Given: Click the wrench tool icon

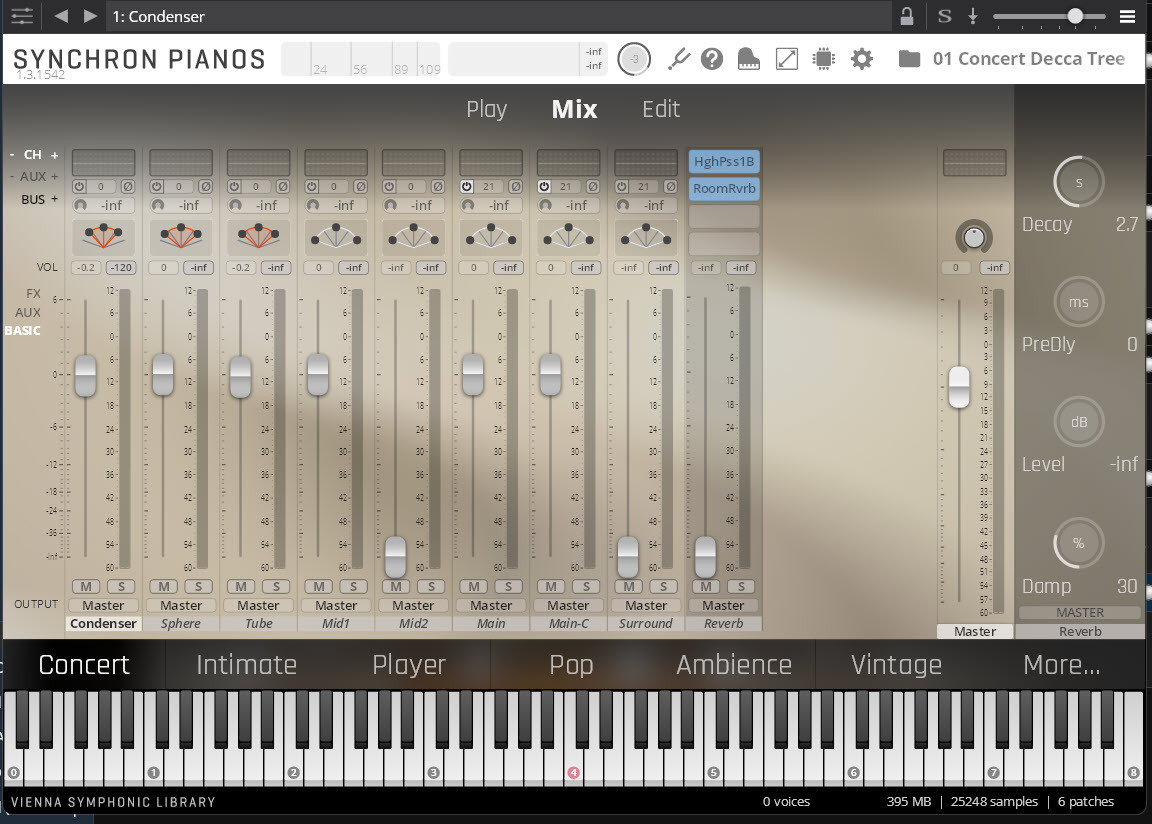Looking at the screenshot, I should pyautogui.click(x=678, y=59).
